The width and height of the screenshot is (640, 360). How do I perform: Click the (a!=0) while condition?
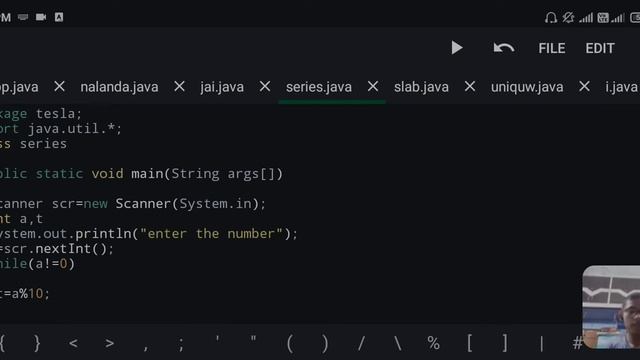tap(51, 264)
